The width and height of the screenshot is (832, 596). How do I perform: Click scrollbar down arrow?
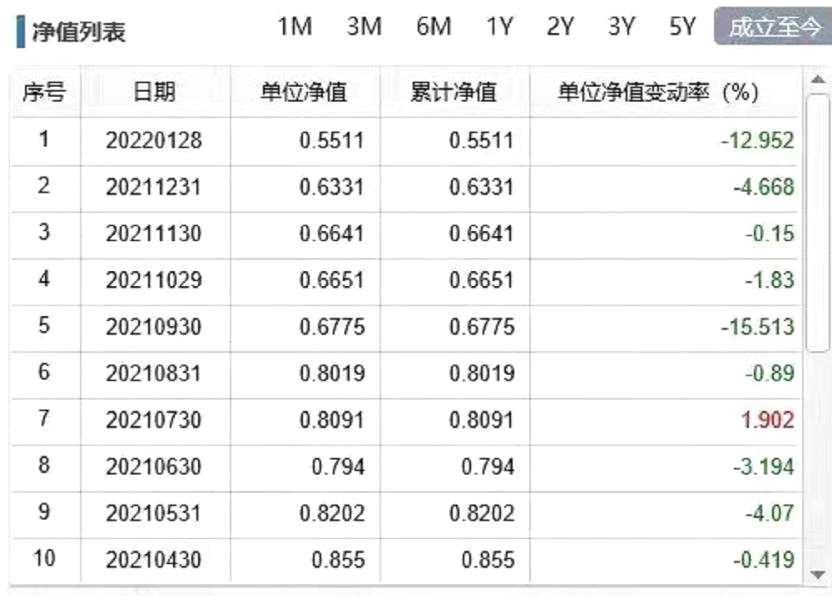[818, 574]
